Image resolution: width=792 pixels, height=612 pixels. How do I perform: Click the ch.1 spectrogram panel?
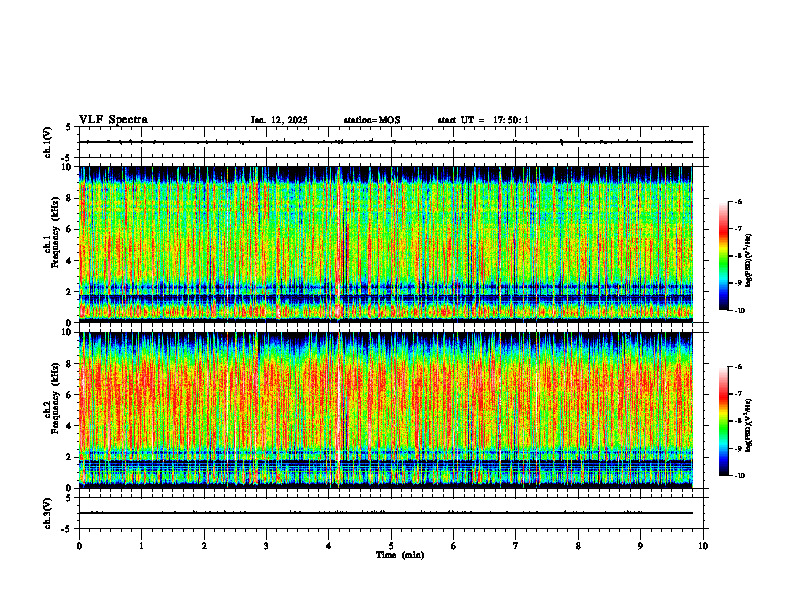pos(391,244)
